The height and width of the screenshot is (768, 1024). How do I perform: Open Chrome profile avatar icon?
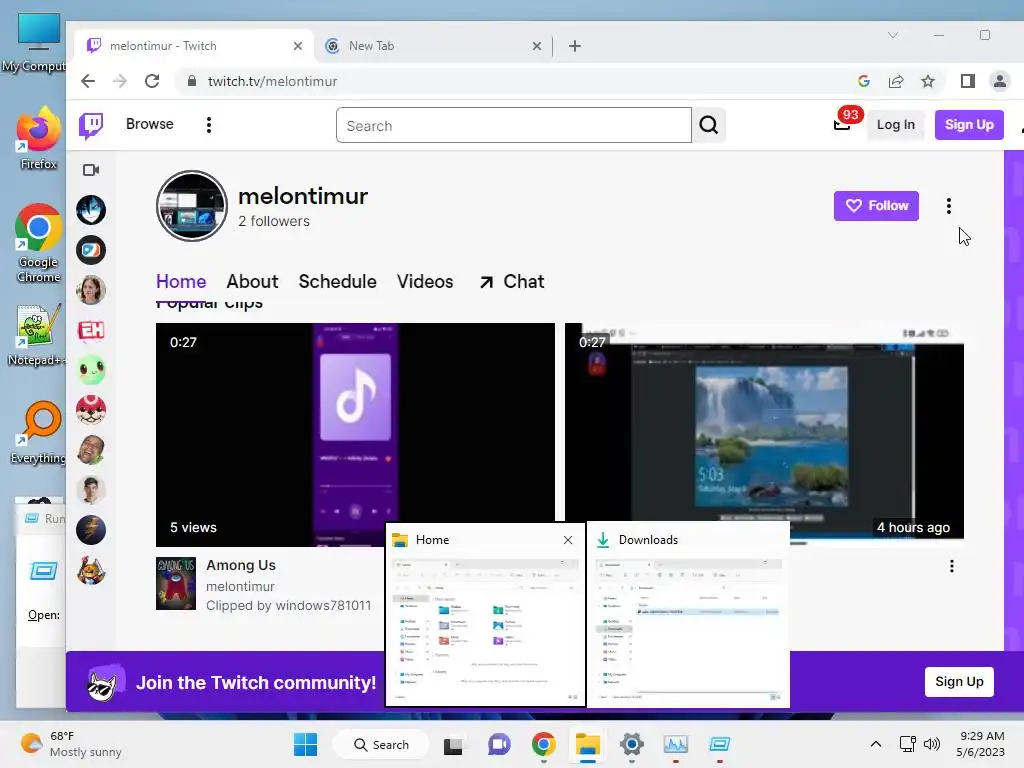(x=1000, y=81)
